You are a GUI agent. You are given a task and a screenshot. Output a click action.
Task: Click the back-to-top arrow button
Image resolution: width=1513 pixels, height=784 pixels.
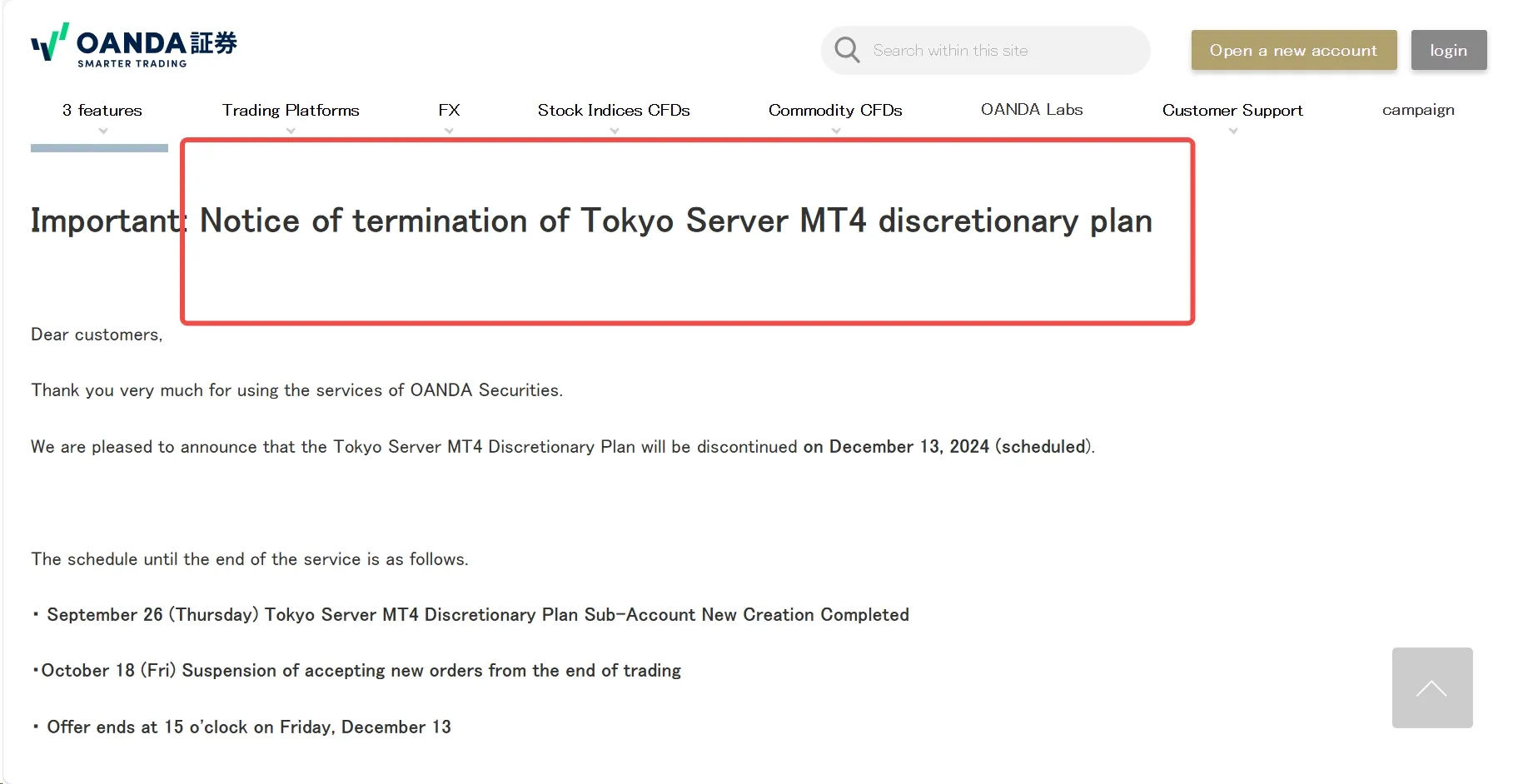(1432, 687)
